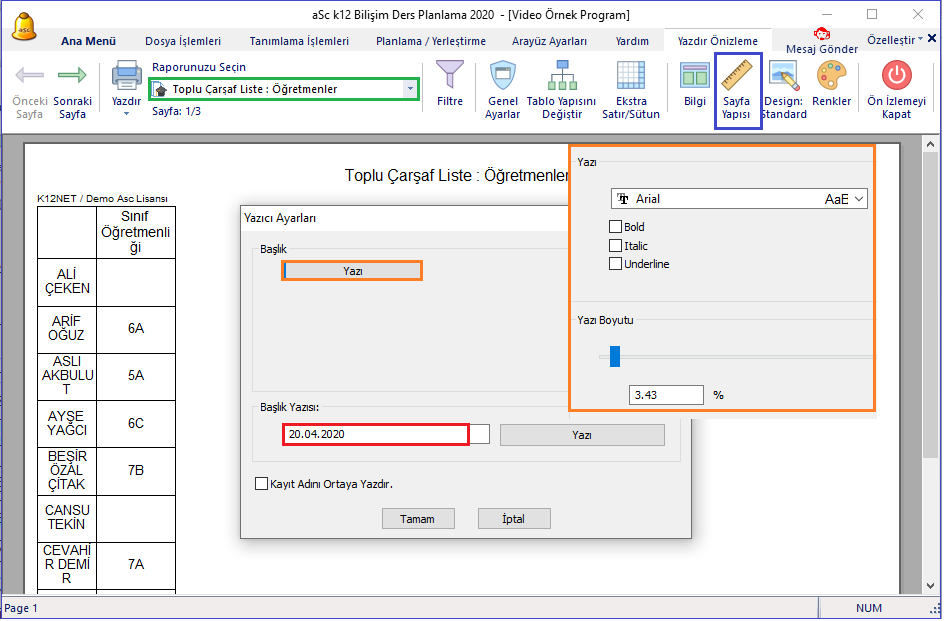Screen dimensions: 944x621
Task: Click the Yazı Boyutu slider handle
Action: (615, 356)
